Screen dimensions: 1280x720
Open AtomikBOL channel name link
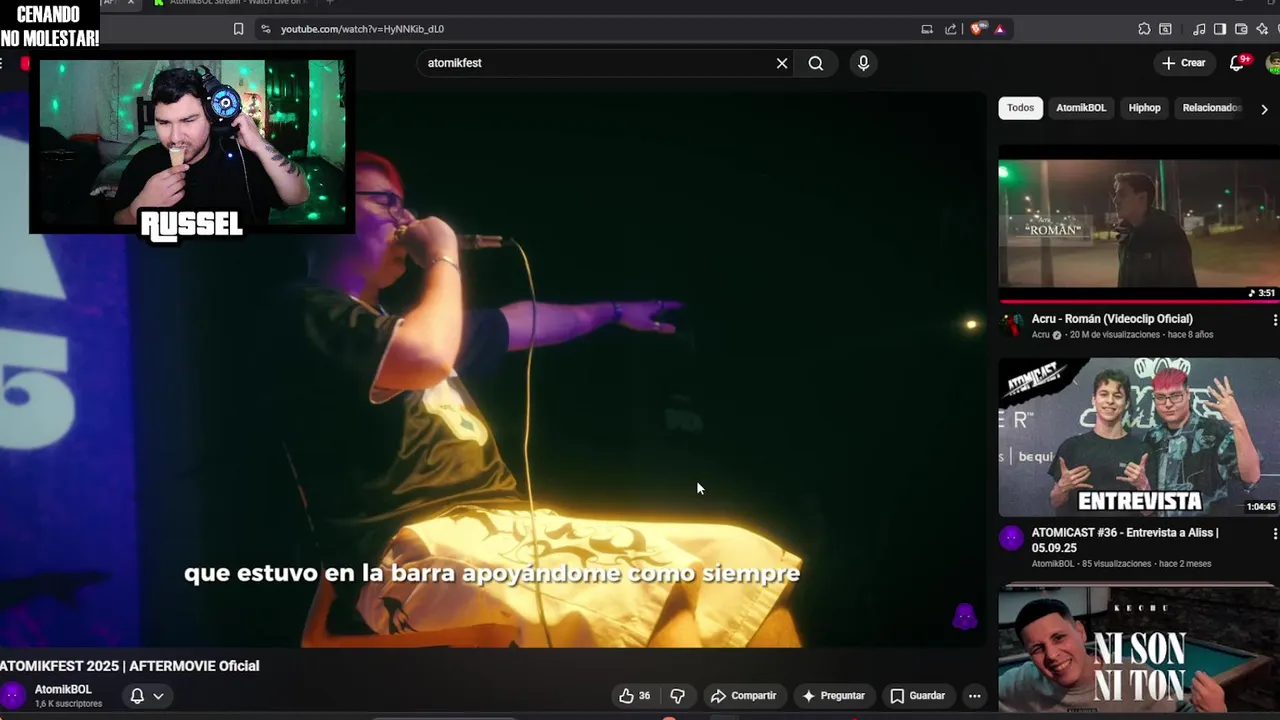[x=63, y=689]
